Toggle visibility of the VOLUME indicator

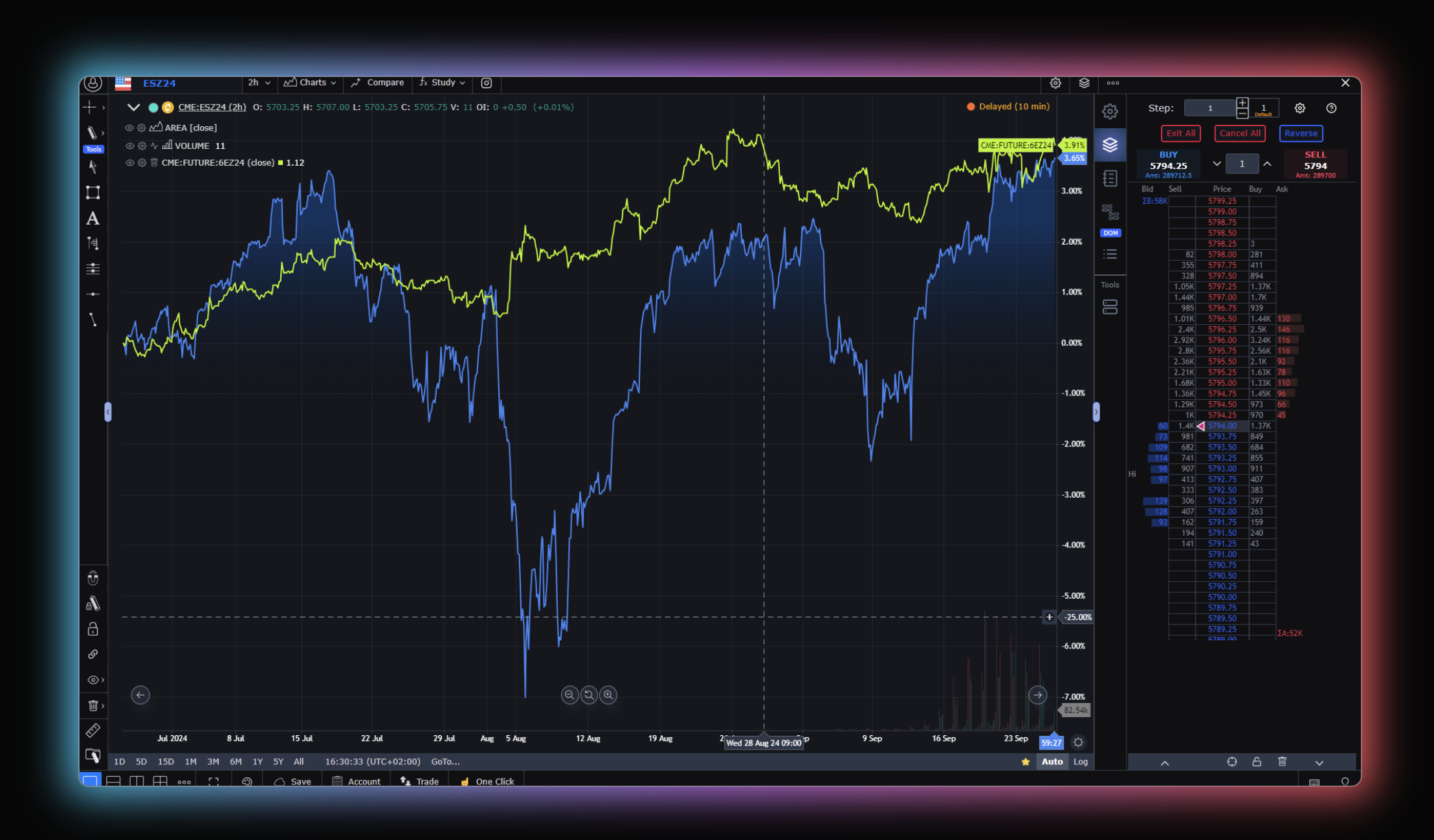coord(129,146)
